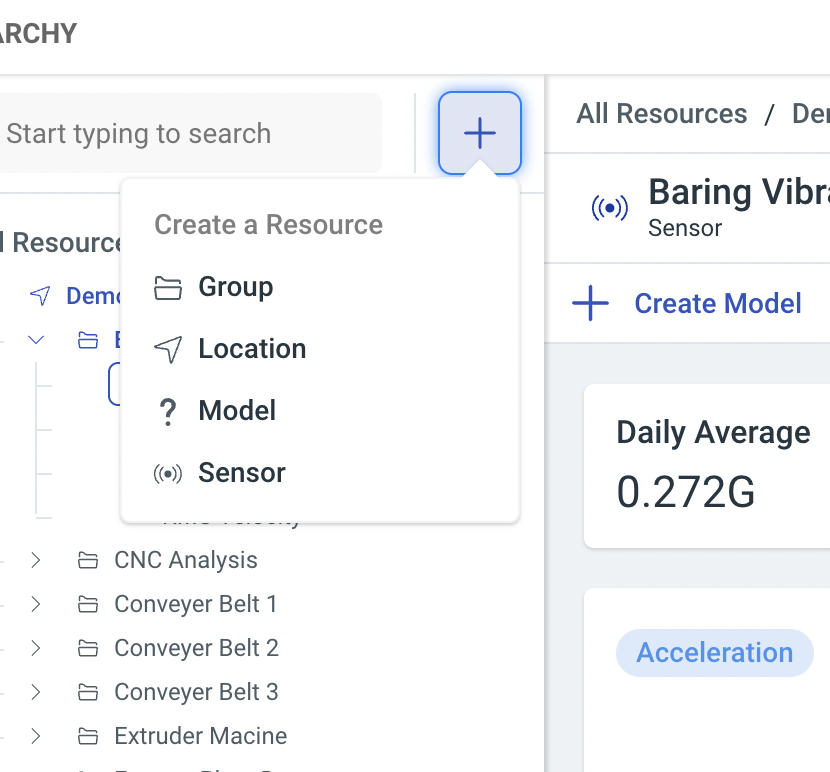Click the Demo location arrow icon
The height and width of the screenshot is (772, 830).
pyautogui.click(x=40, y=296)
